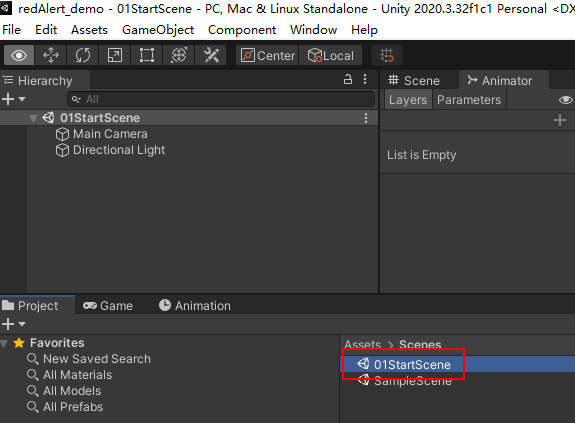Image resolution: width=575 pixels, height=423 pixels.
Task: Lock the Hierarchy panel
Action: coord(348,79)
